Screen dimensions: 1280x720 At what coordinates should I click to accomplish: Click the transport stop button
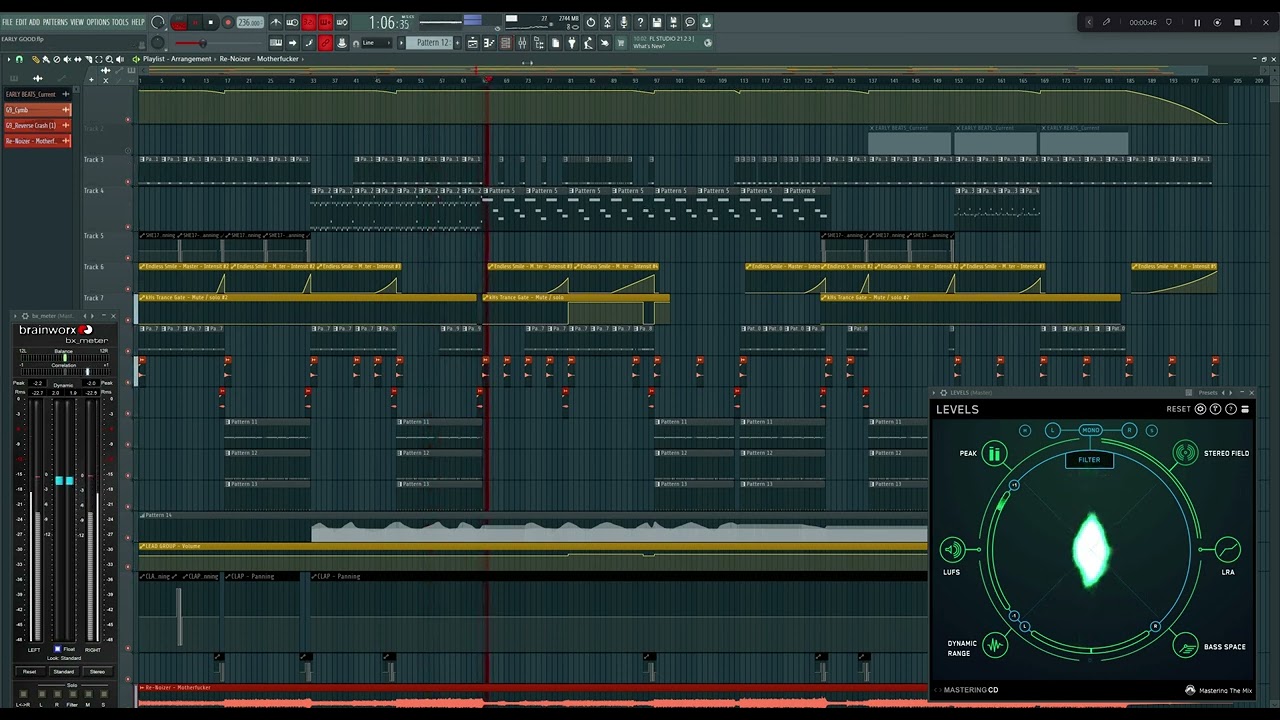(210, 22)
